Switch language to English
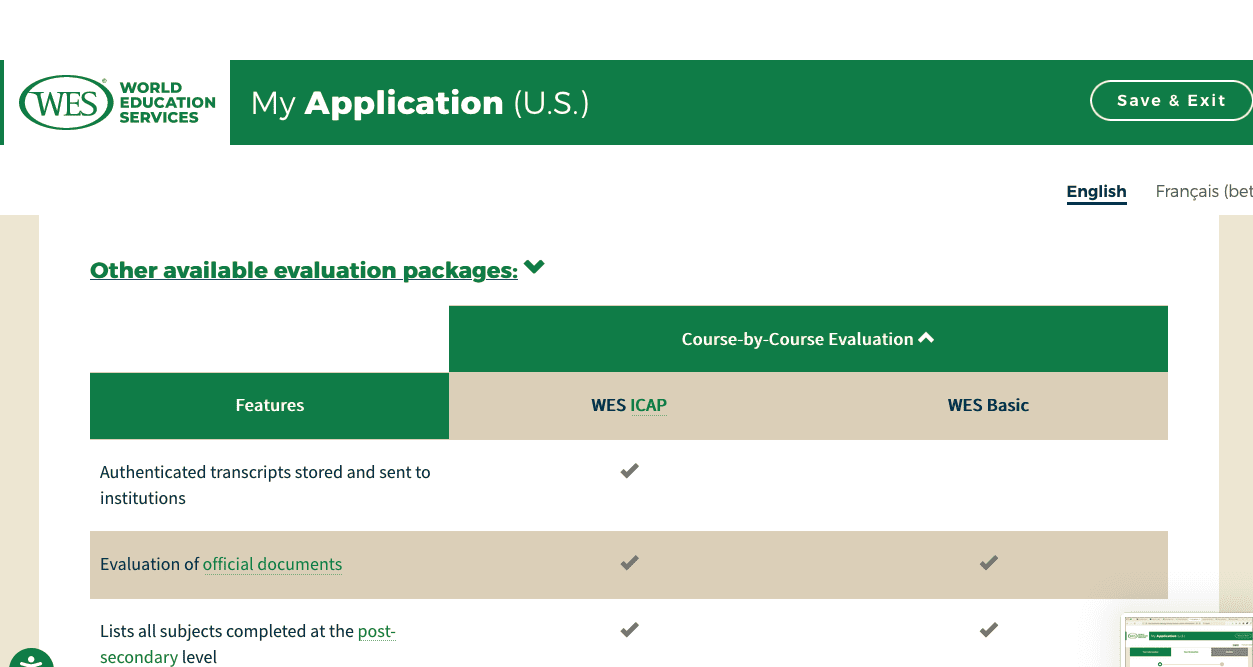This screenshot has height=667, width=1253. point(1096,191)
